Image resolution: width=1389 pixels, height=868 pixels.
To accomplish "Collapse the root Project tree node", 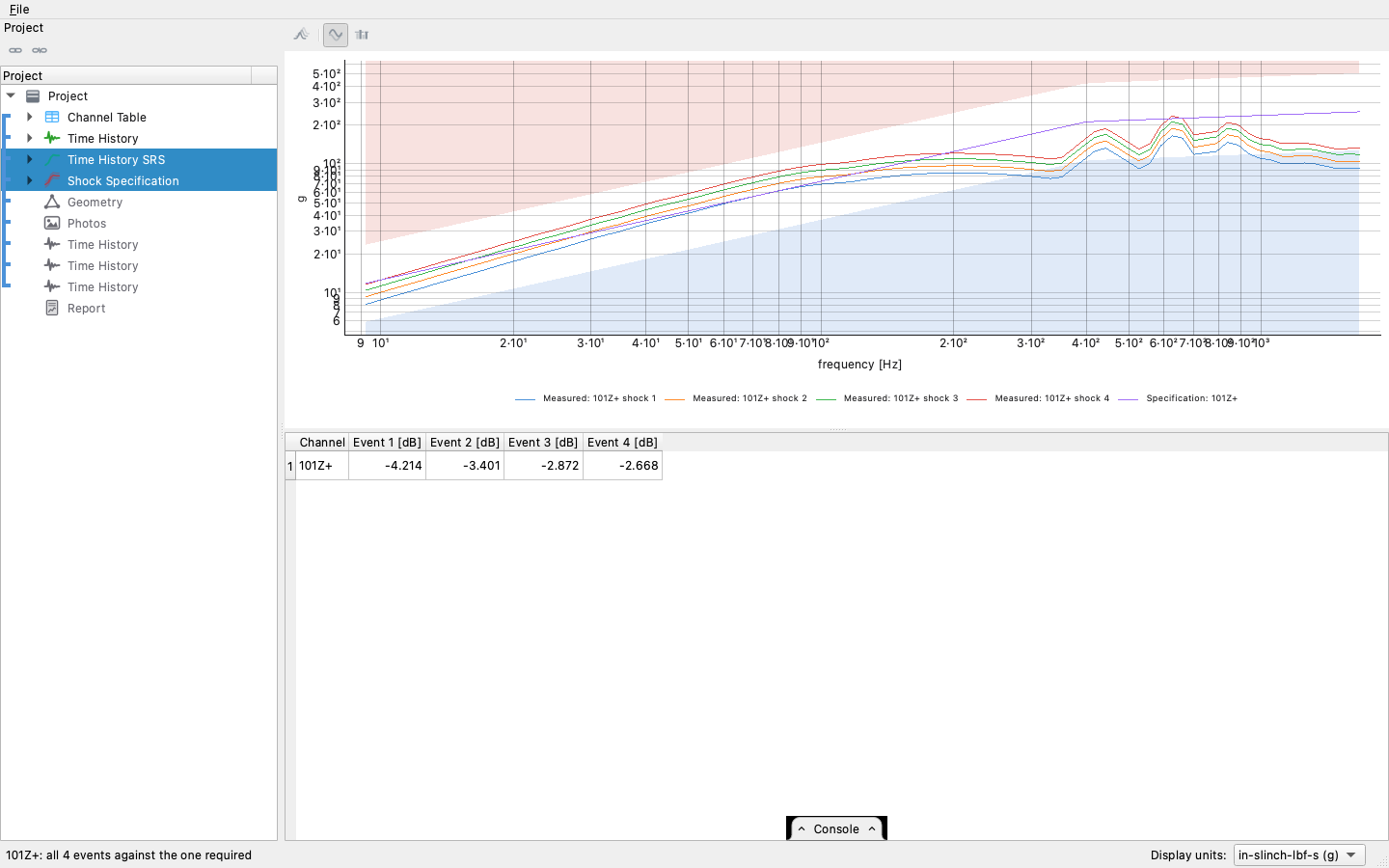I will click(x=11, y=95).
